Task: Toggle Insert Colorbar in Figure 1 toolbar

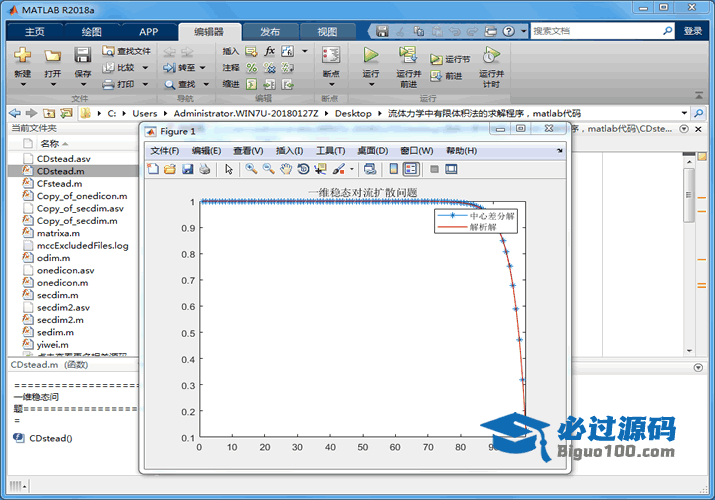Action: pos(394,169)
